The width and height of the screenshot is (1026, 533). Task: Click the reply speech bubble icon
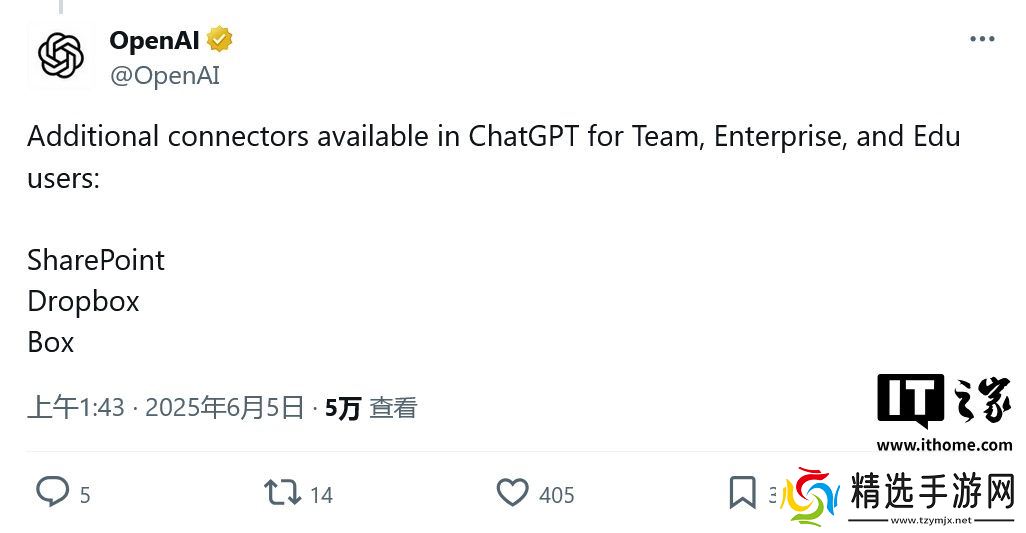(x=52, y=492)
